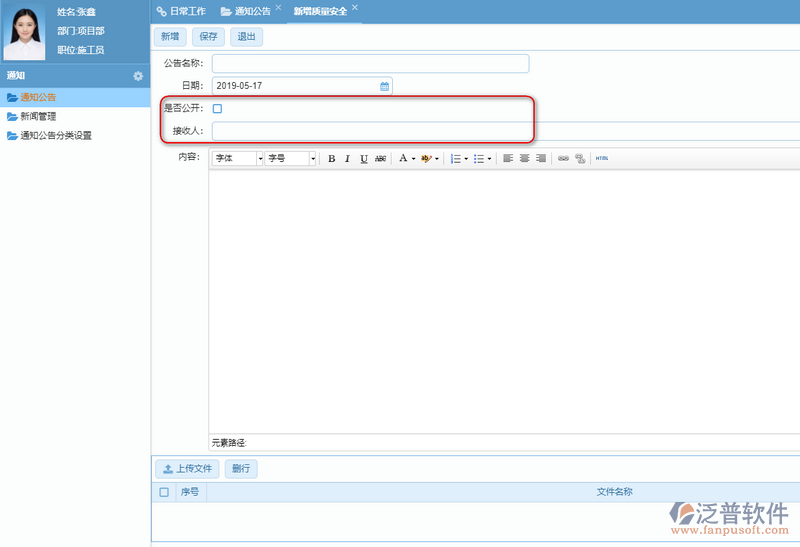Open HTML source view in editor
This screenshot has height=547, width=800.
[602, 159]
